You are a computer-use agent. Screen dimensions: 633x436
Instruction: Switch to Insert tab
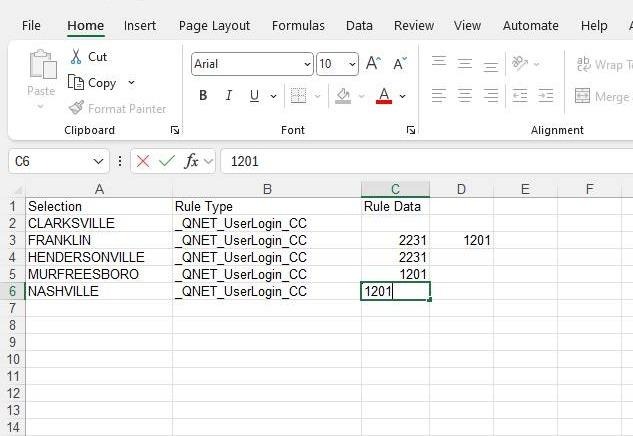point(140,25)
